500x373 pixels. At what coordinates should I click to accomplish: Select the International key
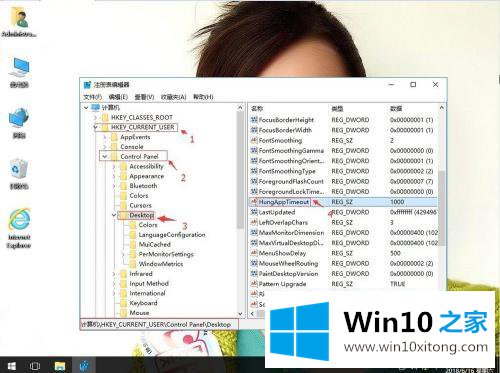point(147,293)
